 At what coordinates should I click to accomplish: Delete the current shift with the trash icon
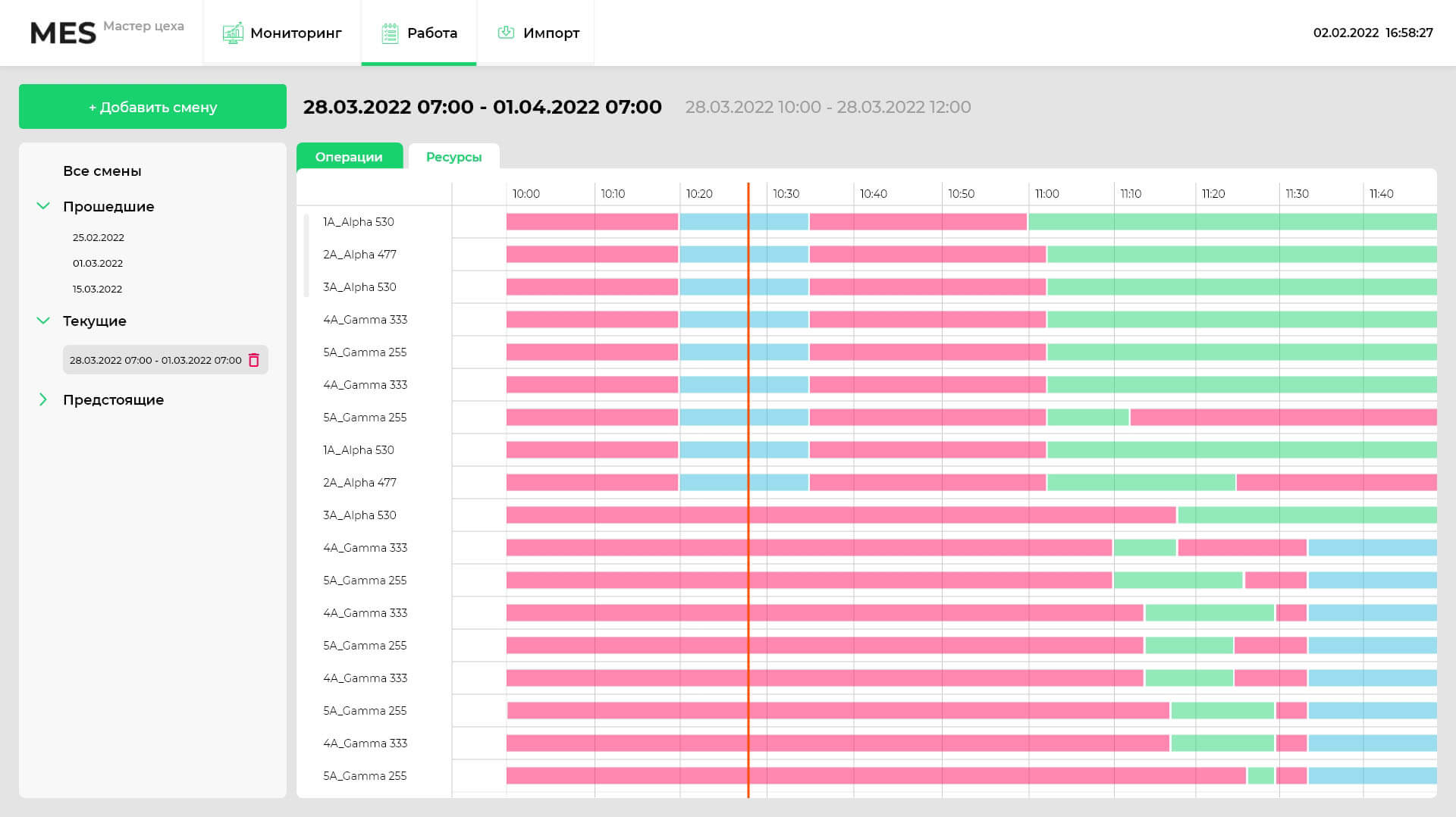coord(254,360)
